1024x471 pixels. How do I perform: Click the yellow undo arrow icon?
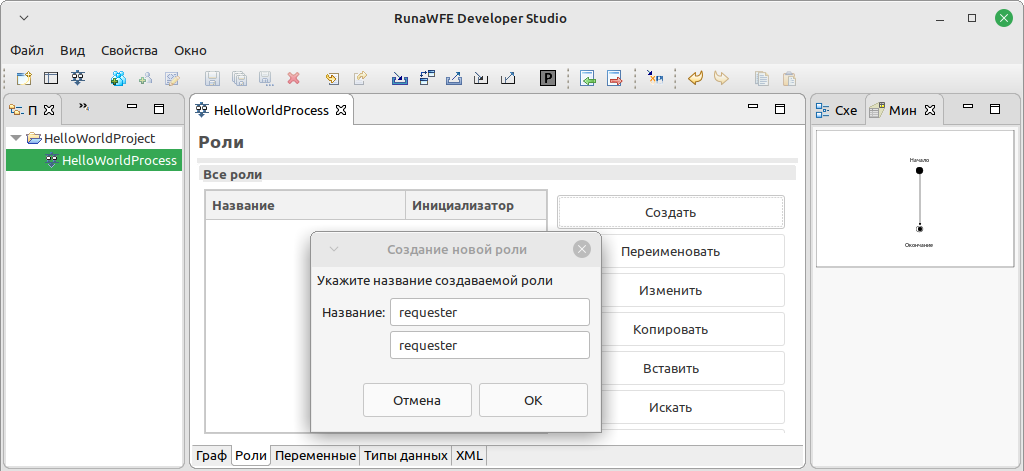pyautogui.click(x=695, y=78)
